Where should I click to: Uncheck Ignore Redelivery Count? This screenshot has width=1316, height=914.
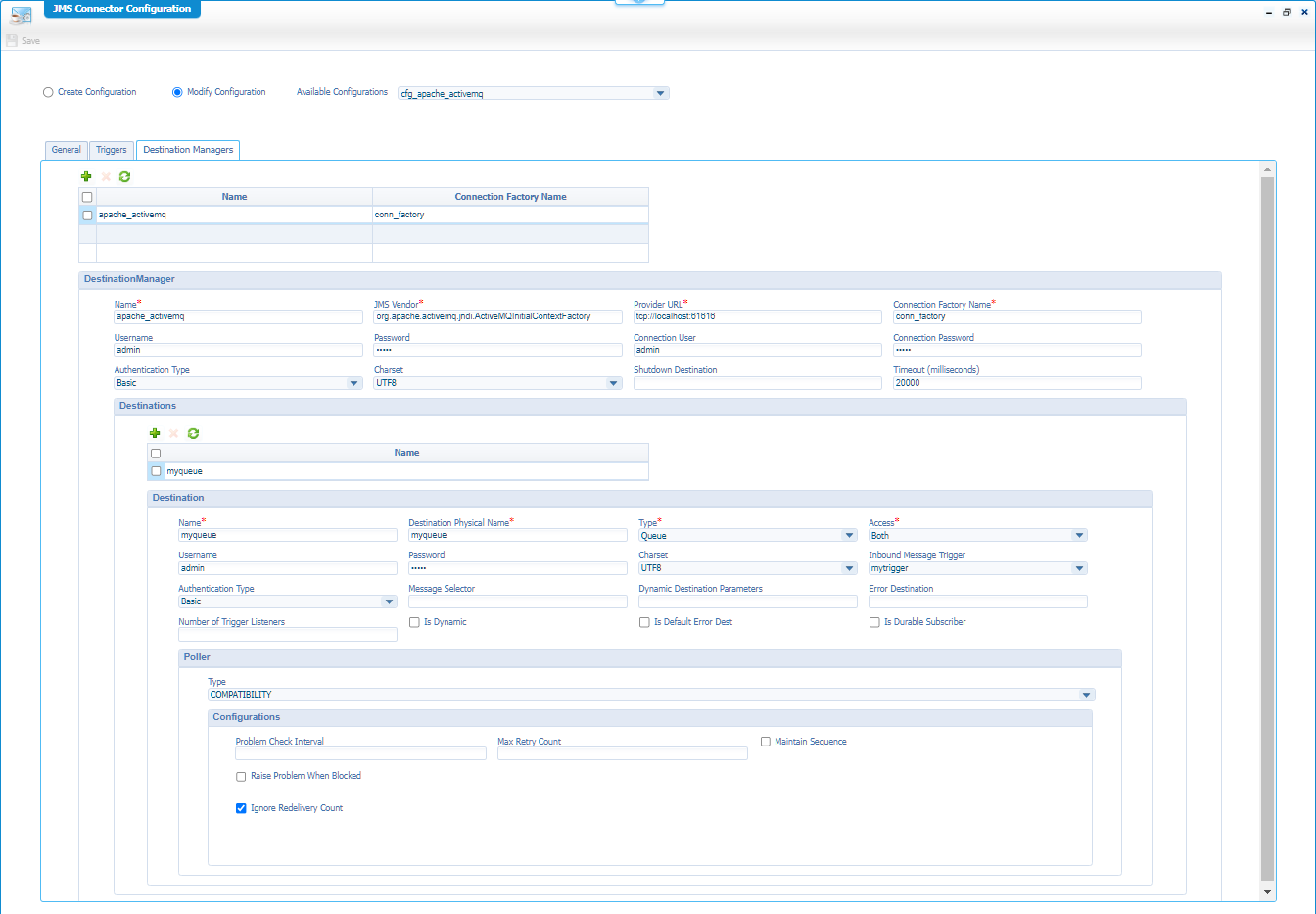(241, 809)
